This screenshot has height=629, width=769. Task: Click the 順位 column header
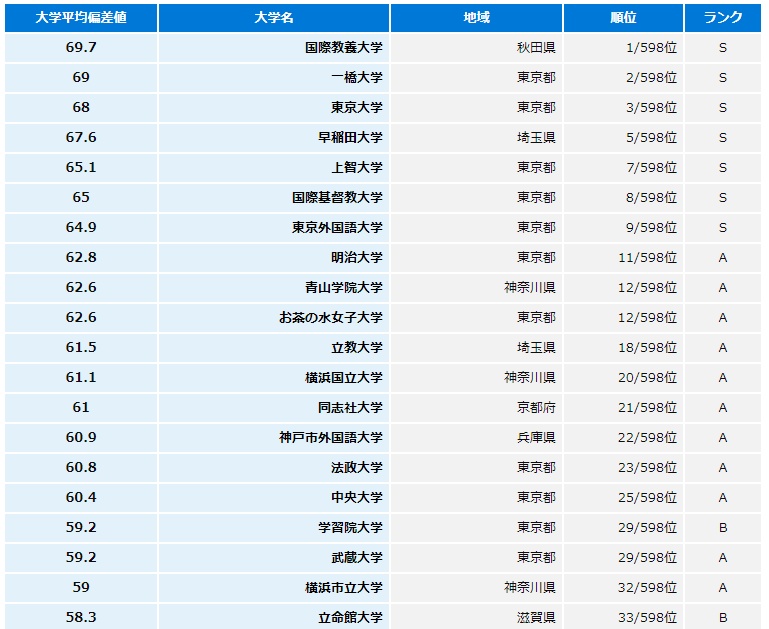tap(623, 18)
